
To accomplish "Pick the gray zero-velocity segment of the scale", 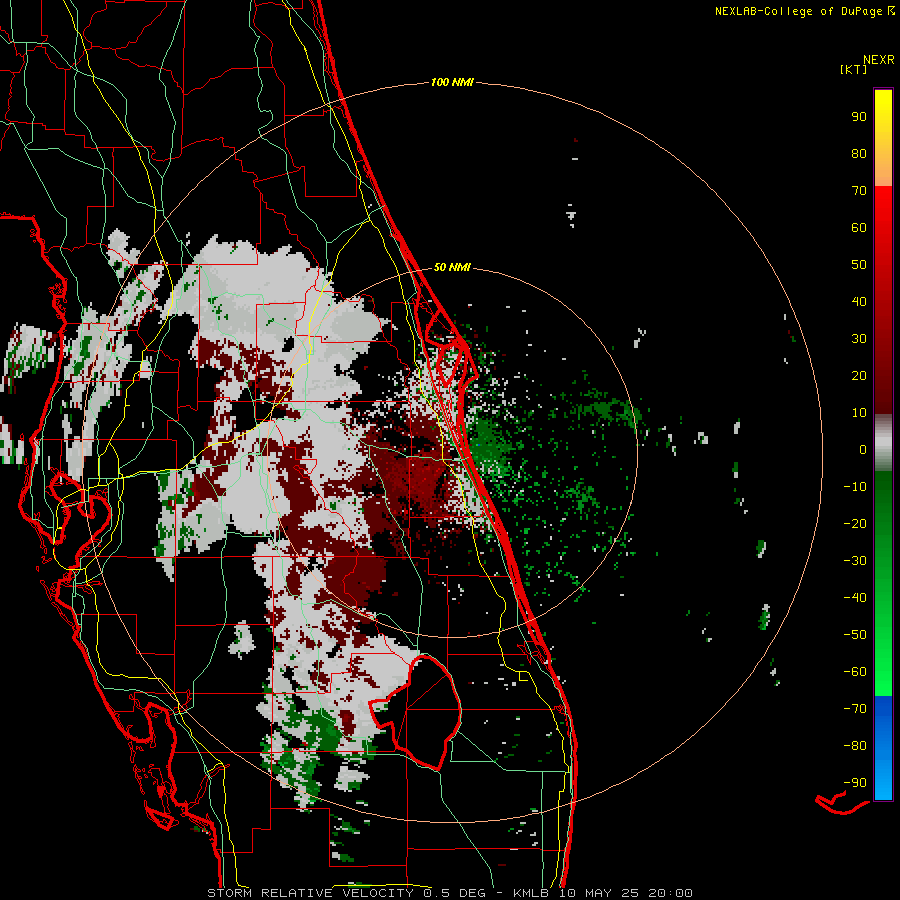I will [x=883, y=443].
